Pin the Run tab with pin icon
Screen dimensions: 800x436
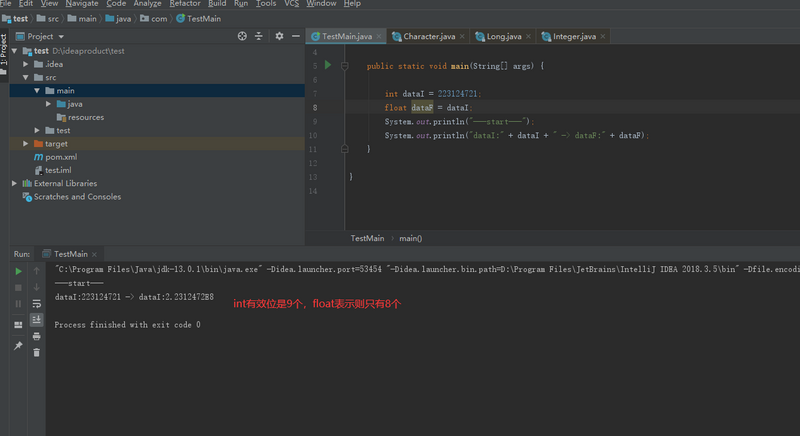pos(18,345)
